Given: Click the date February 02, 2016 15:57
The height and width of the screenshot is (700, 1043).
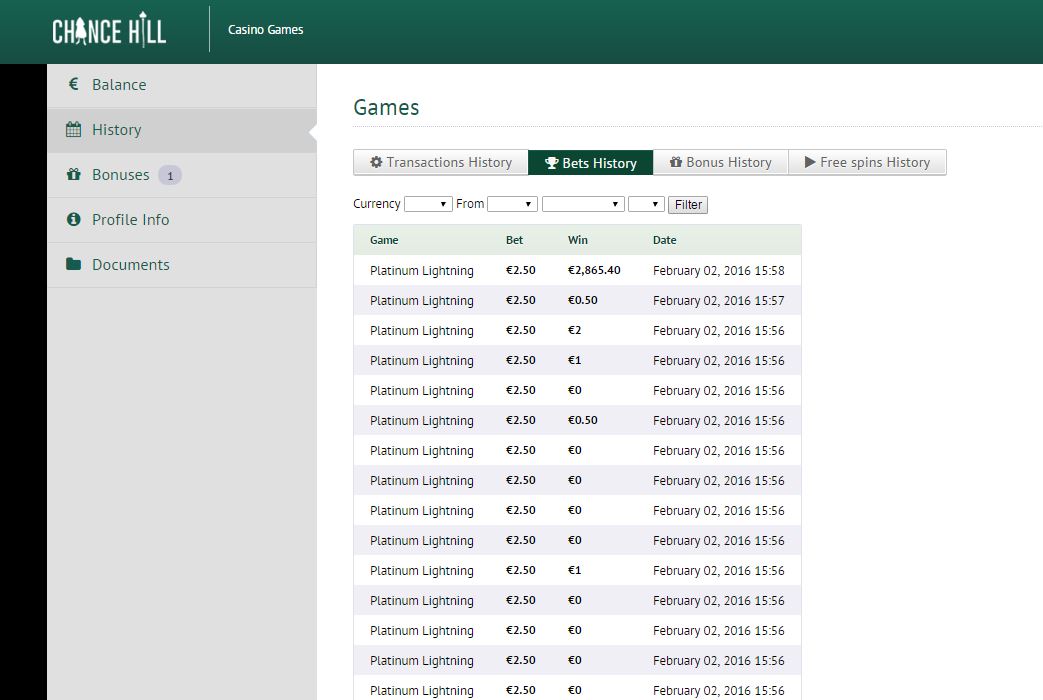Looking at the screenshot, I should point(718,301).
